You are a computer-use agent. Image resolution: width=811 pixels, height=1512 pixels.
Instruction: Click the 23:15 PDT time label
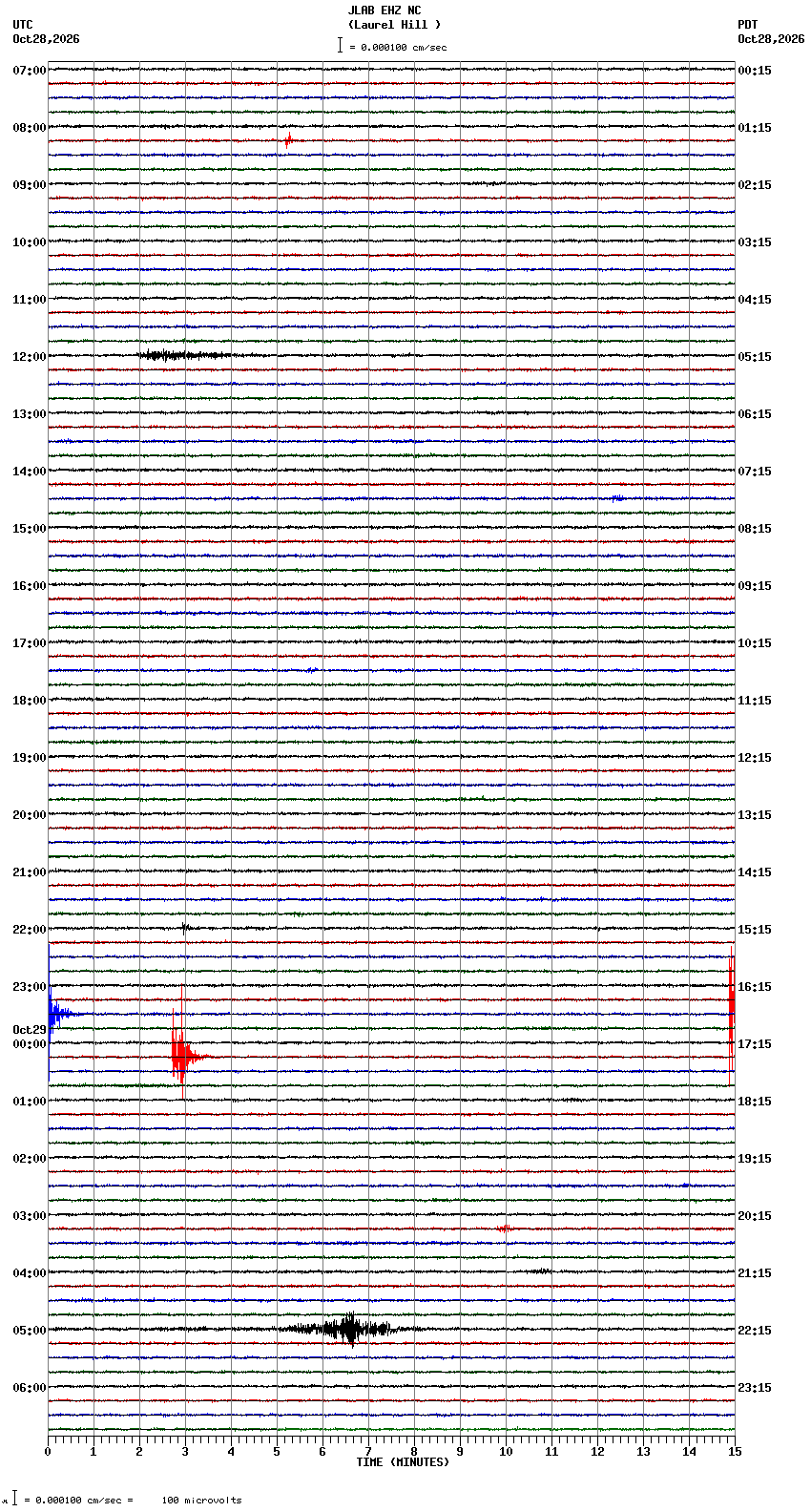(x=755, y=1388)
